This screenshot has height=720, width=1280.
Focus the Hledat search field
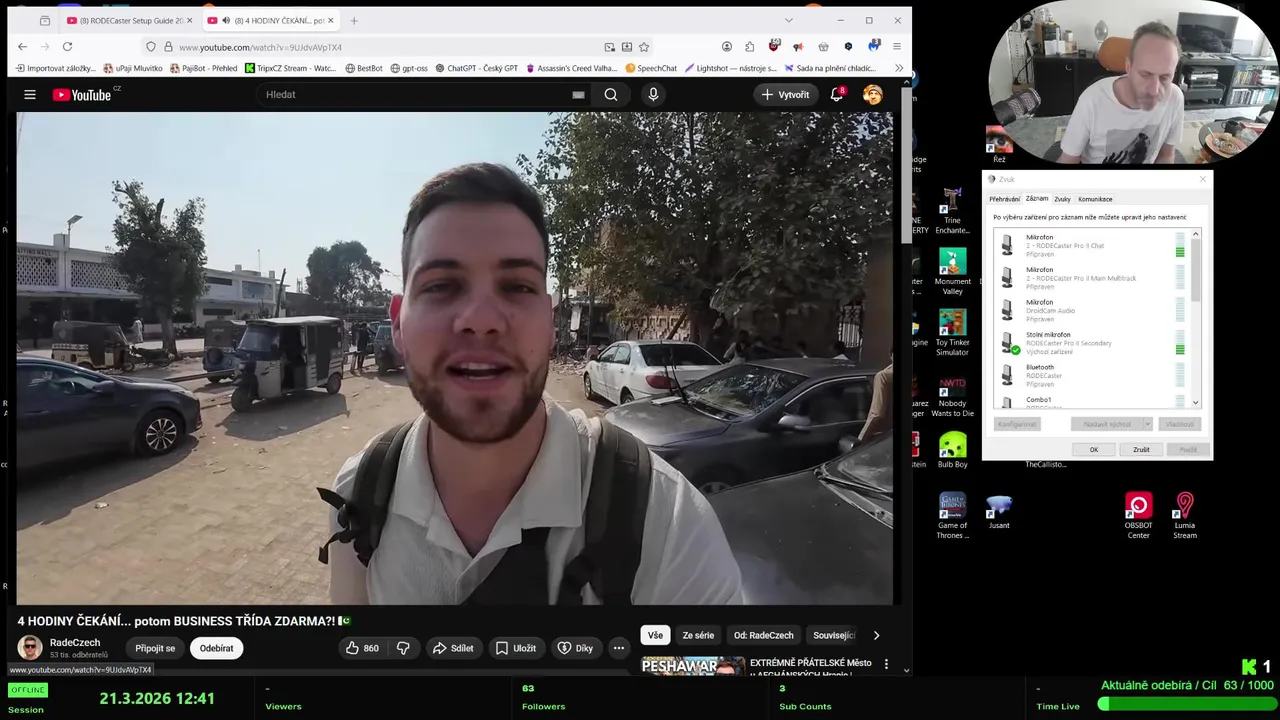(415, 94)
